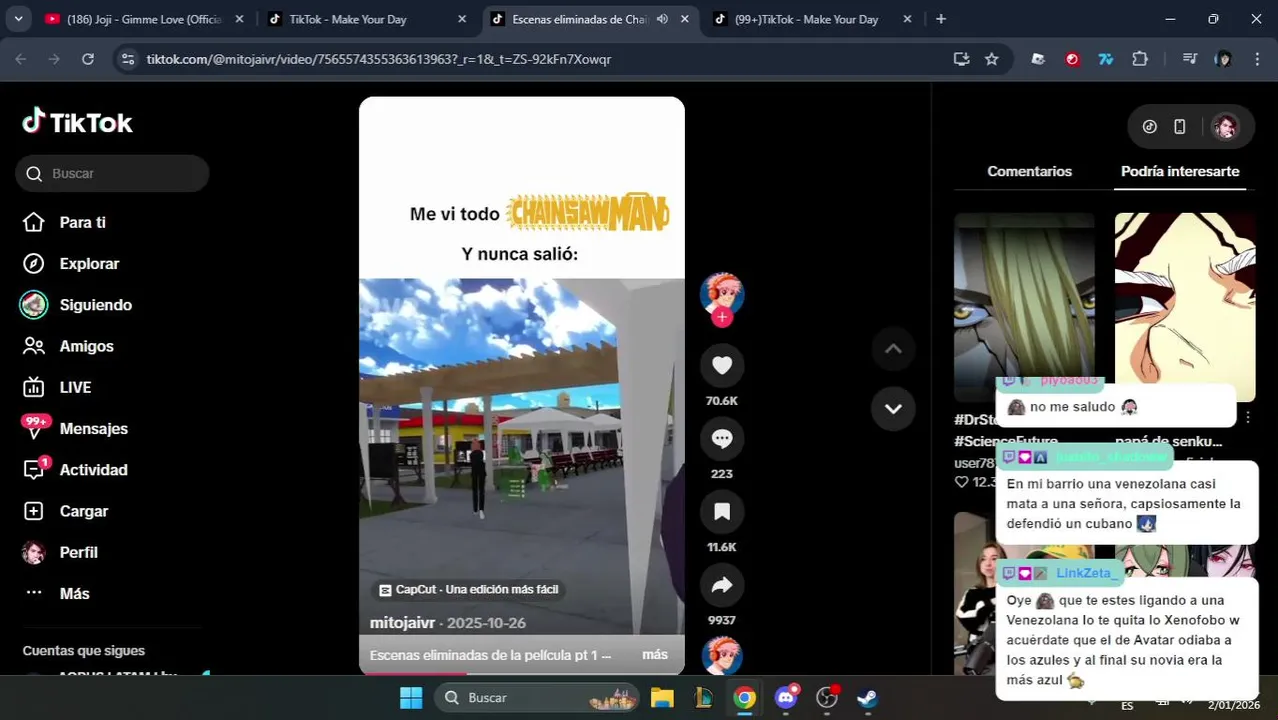
Task: Open the tab search dropdown arrow
Action: pyautogui.click(x=18, y=19)
